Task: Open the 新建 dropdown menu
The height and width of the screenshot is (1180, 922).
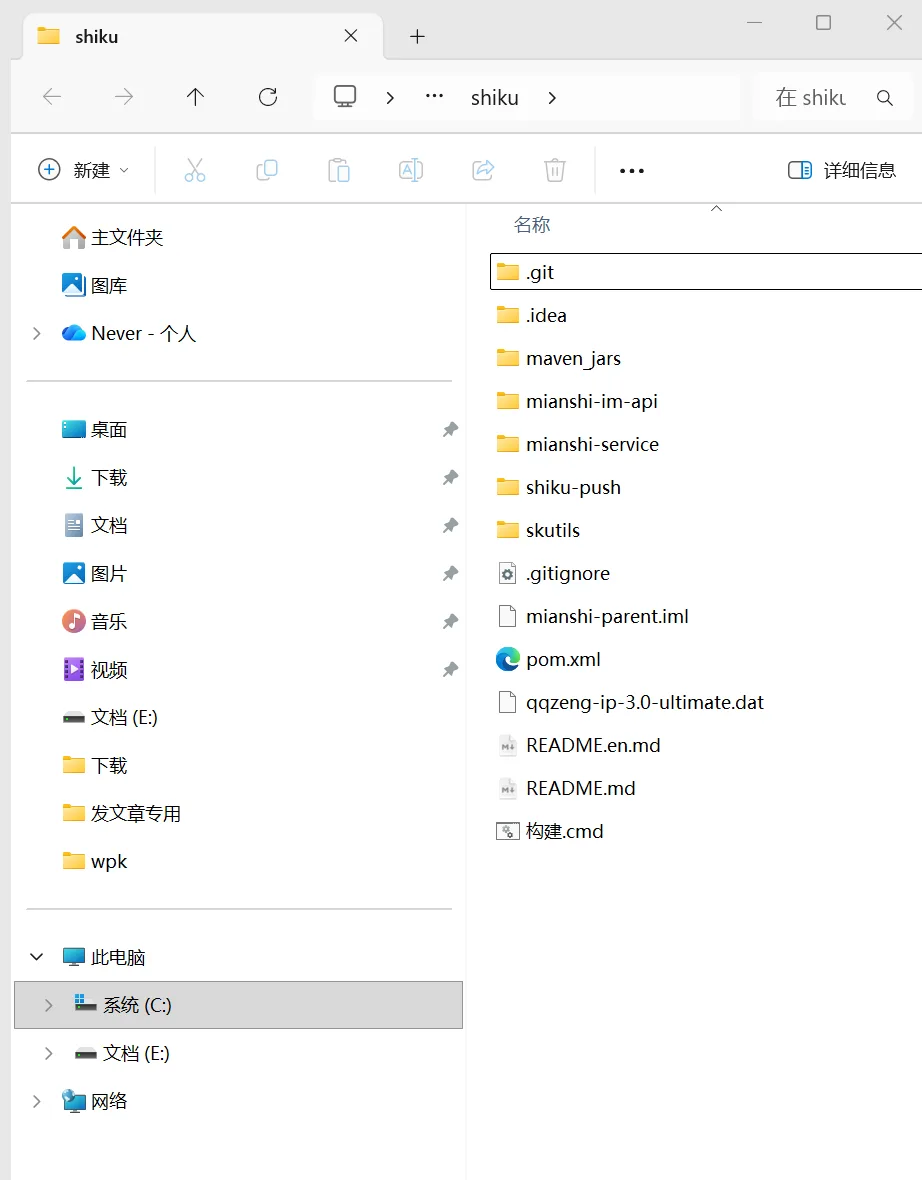Action: [84, 170]
